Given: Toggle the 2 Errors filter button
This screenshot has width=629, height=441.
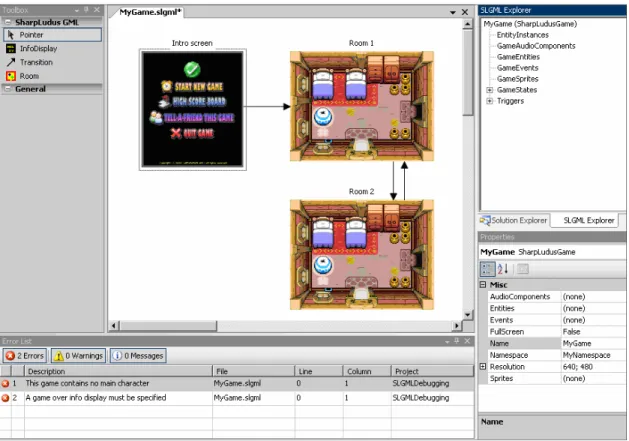Looking at the screenshot, I should 24,356.
